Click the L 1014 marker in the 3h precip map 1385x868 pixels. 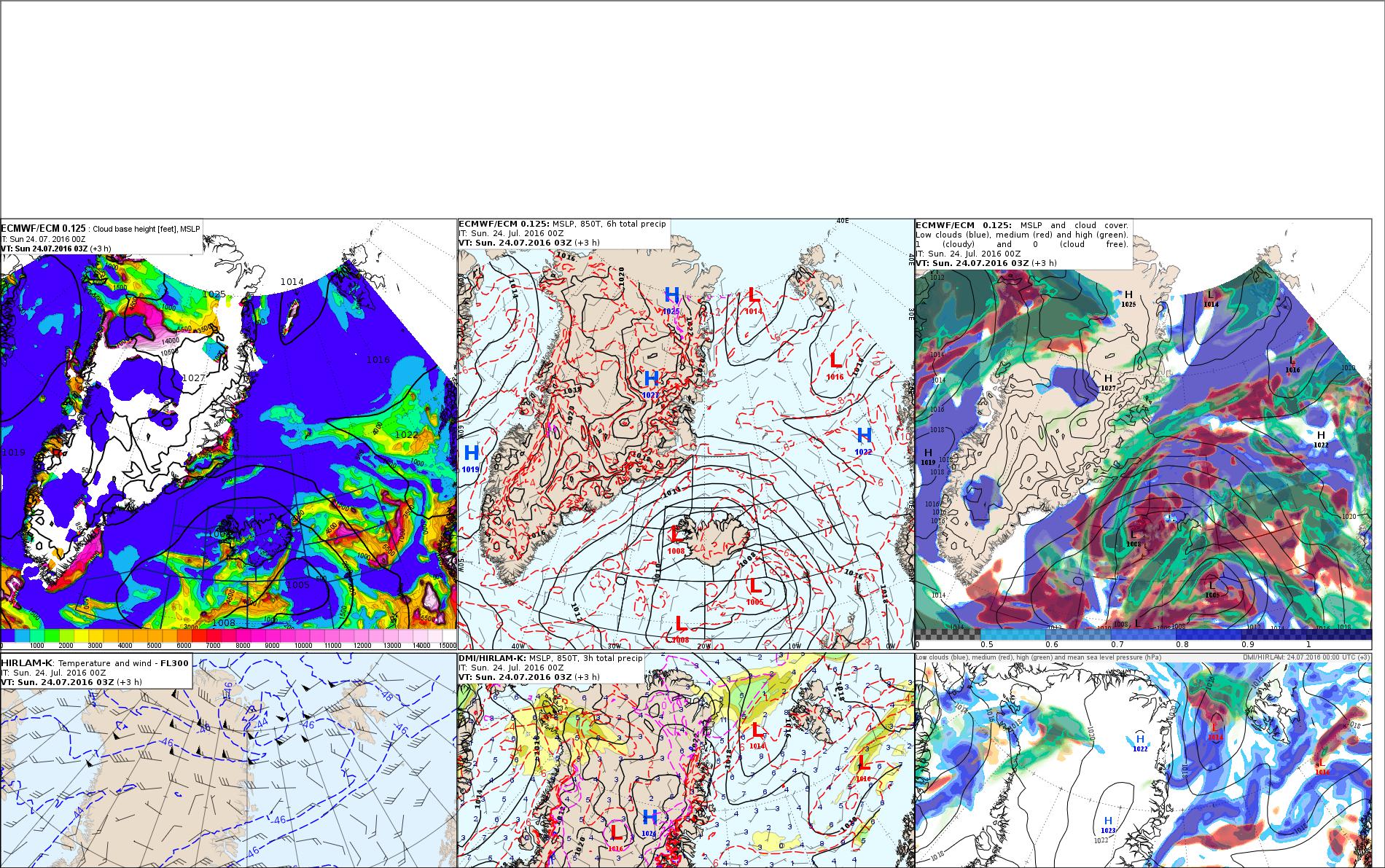pyautogui.click(x=757, y=735)
